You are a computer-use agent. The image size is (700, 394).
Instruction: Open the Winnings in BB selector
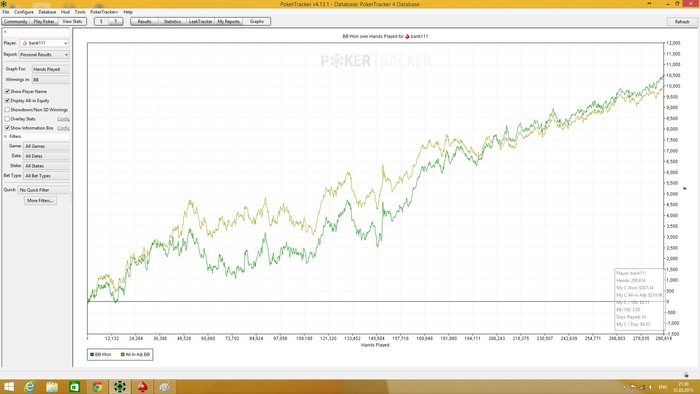click(x=50, y=79)
